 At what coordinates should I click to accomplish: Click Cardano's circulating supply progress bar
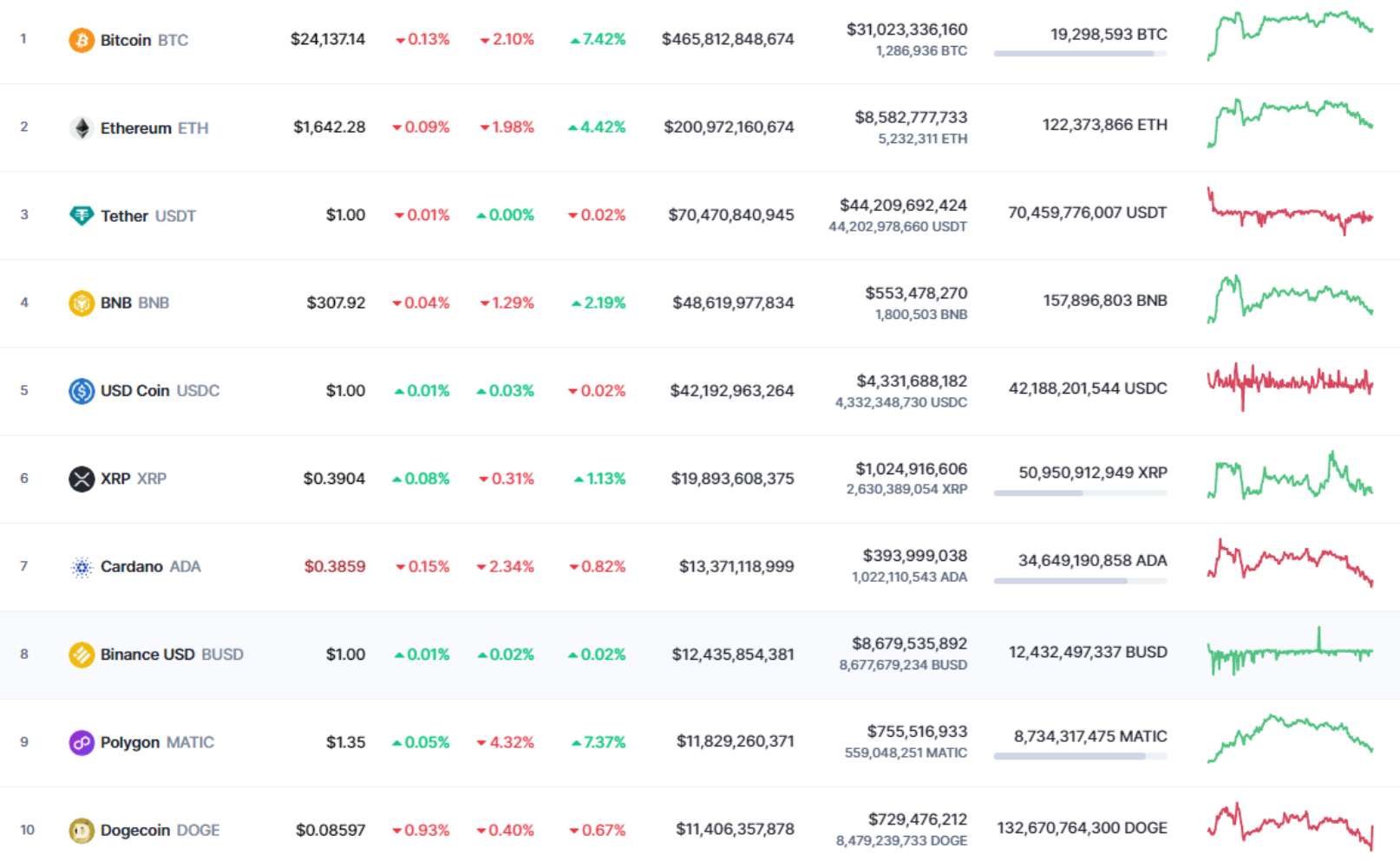point(1080,581)
